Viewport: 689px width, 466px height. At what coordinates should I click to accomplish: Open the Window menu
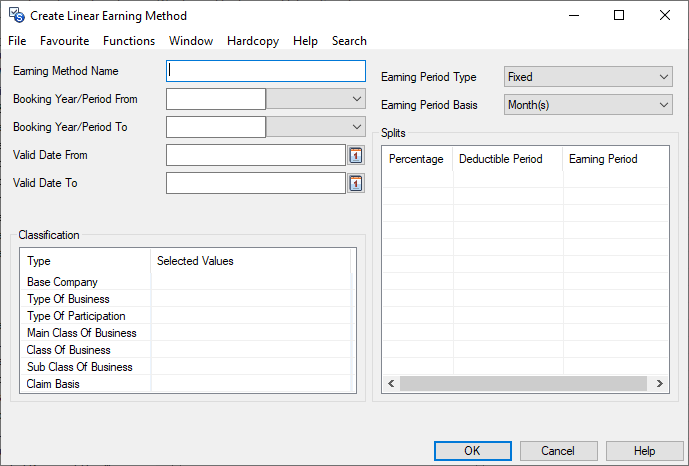[191, 41]
